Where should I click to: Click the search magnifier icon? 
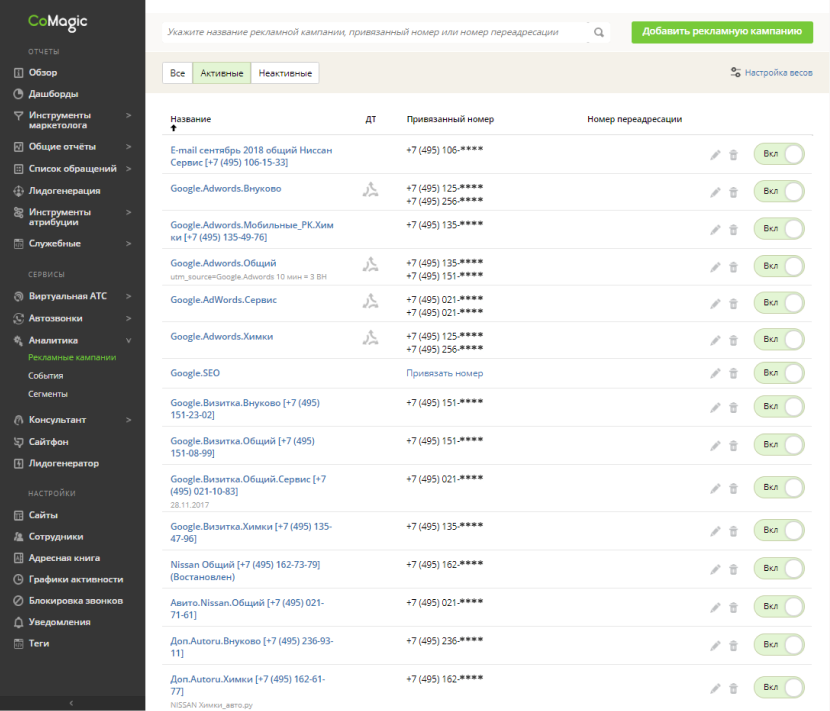point(599,32)
